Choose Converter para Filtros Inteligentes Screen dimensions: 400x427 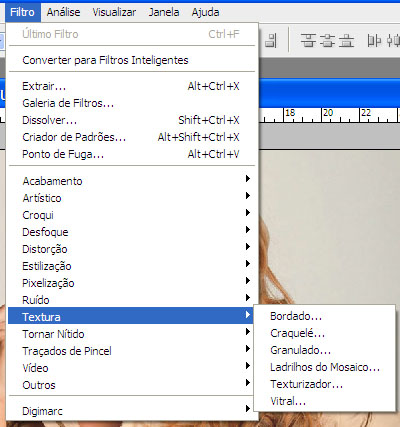[x=132, y=60]
